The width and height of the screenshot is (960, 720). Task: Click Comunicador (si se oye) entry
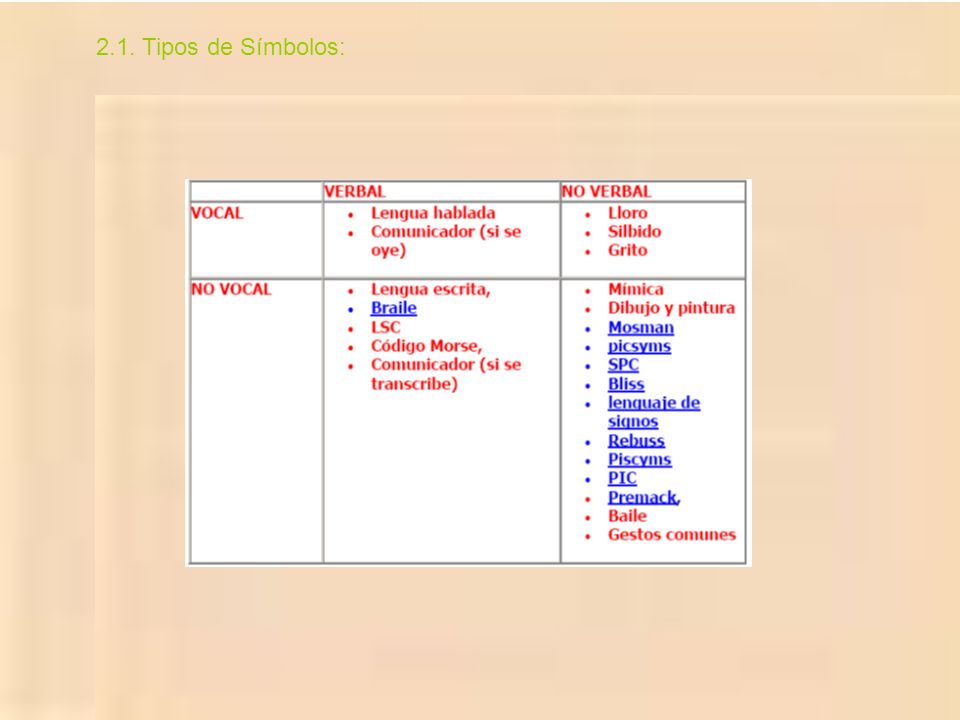446,241
